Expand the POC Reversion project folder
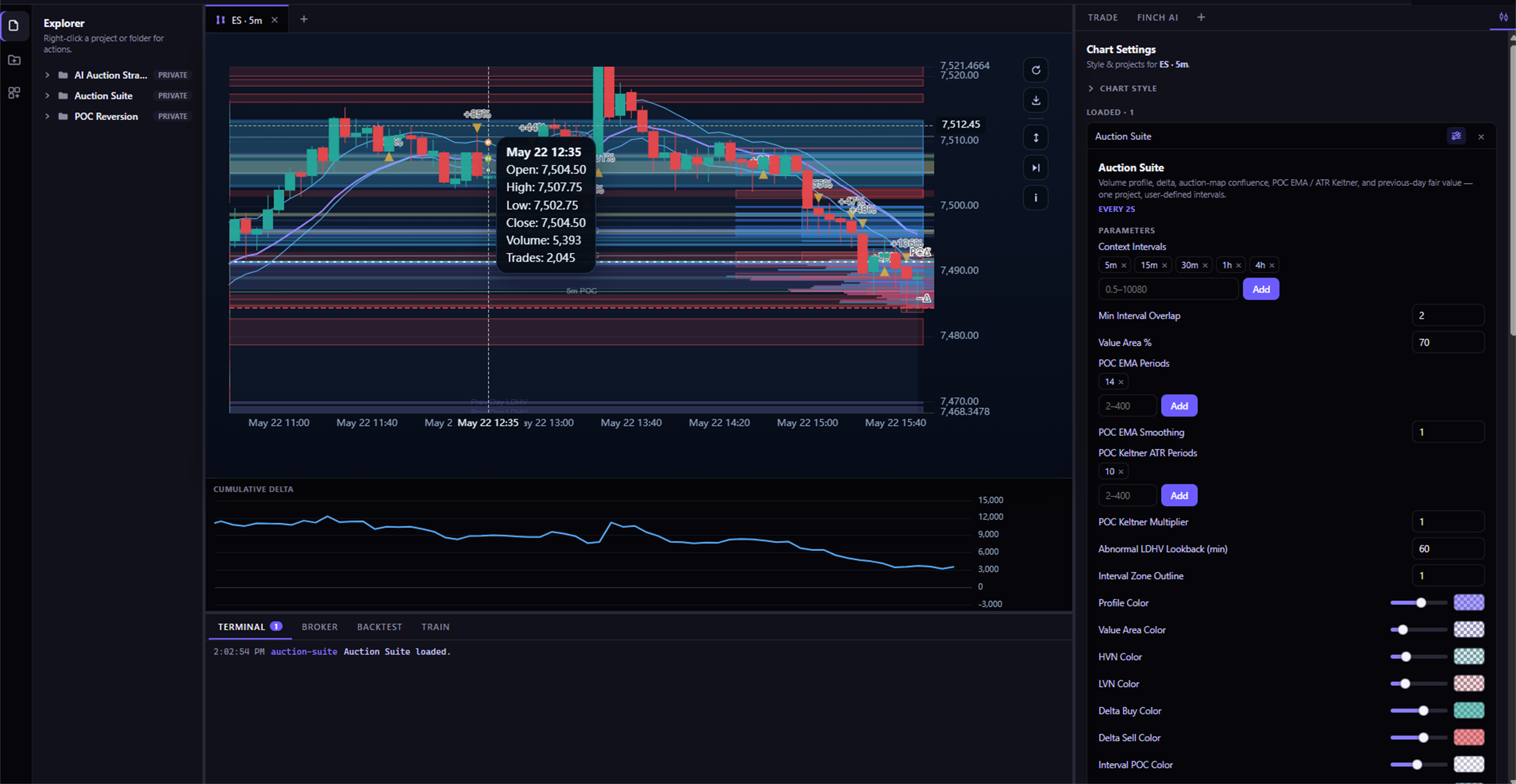Image resolution: width=1516 pixels, height=784 pixels. click(47, 117)
